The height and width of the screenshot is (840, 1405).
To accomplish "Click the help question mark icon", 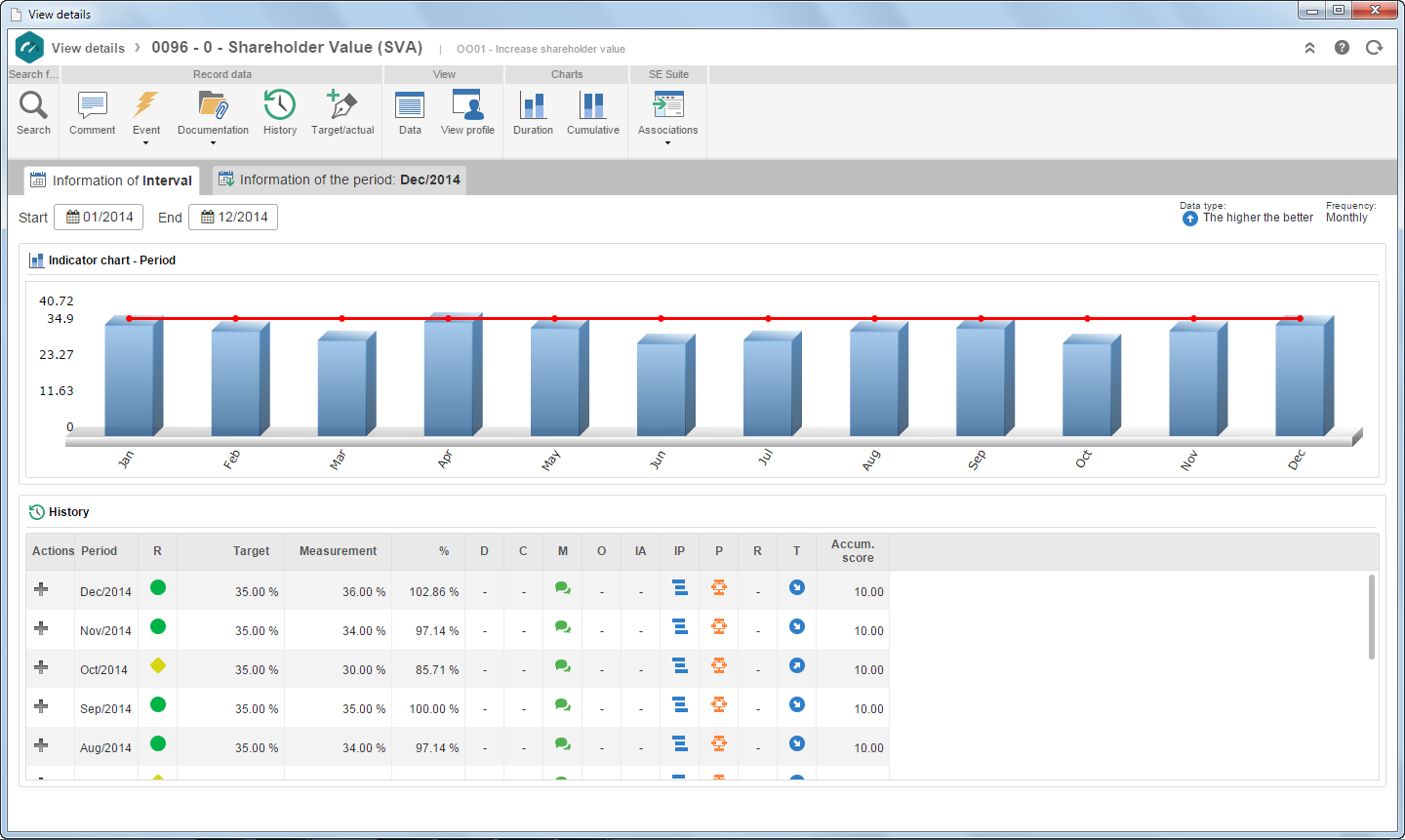I will point(1342,48).
